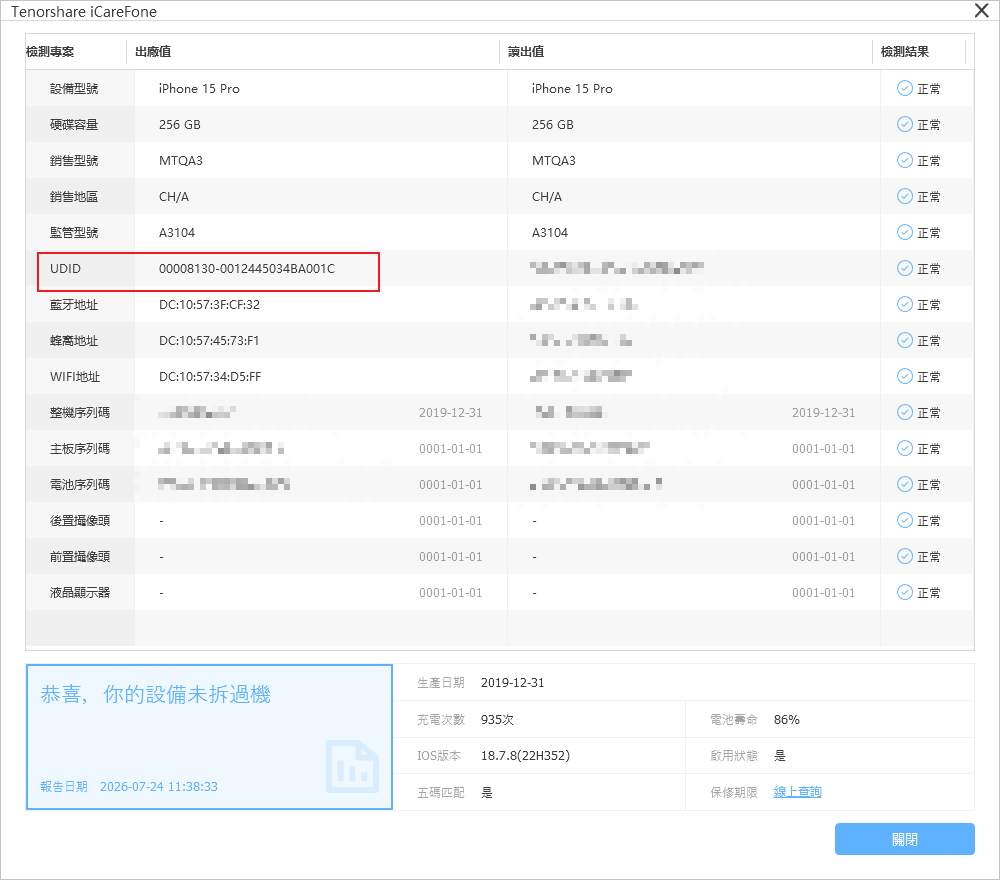Click the charge count 935次
The image size is (1000, 880).
(497, 719)
